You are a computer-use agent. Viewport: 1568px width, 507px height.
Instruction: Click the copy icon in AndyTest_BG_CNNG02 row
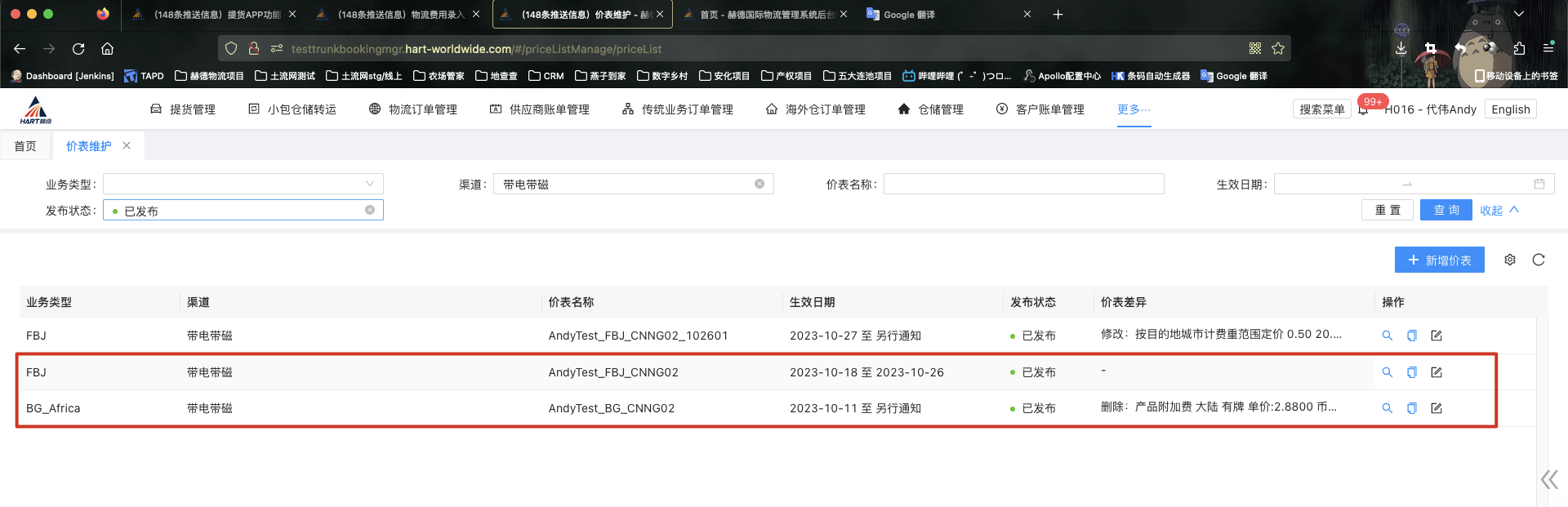(x=1411, y=408)
